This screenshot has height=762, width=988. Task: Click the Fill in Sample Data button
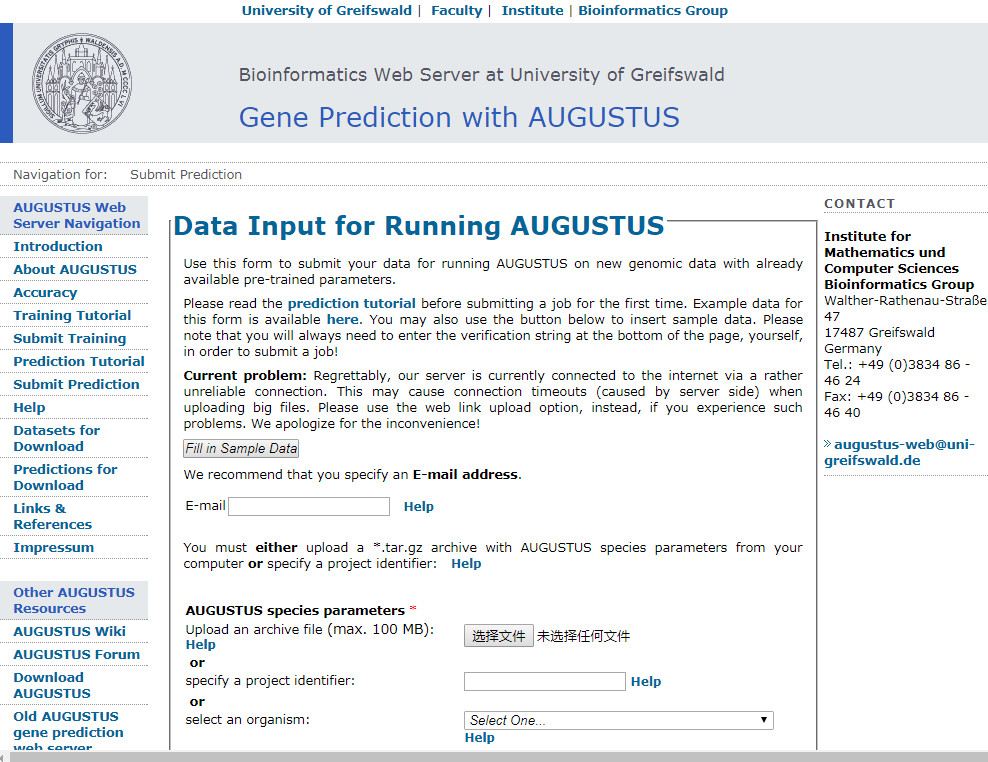tap(241, 448)
